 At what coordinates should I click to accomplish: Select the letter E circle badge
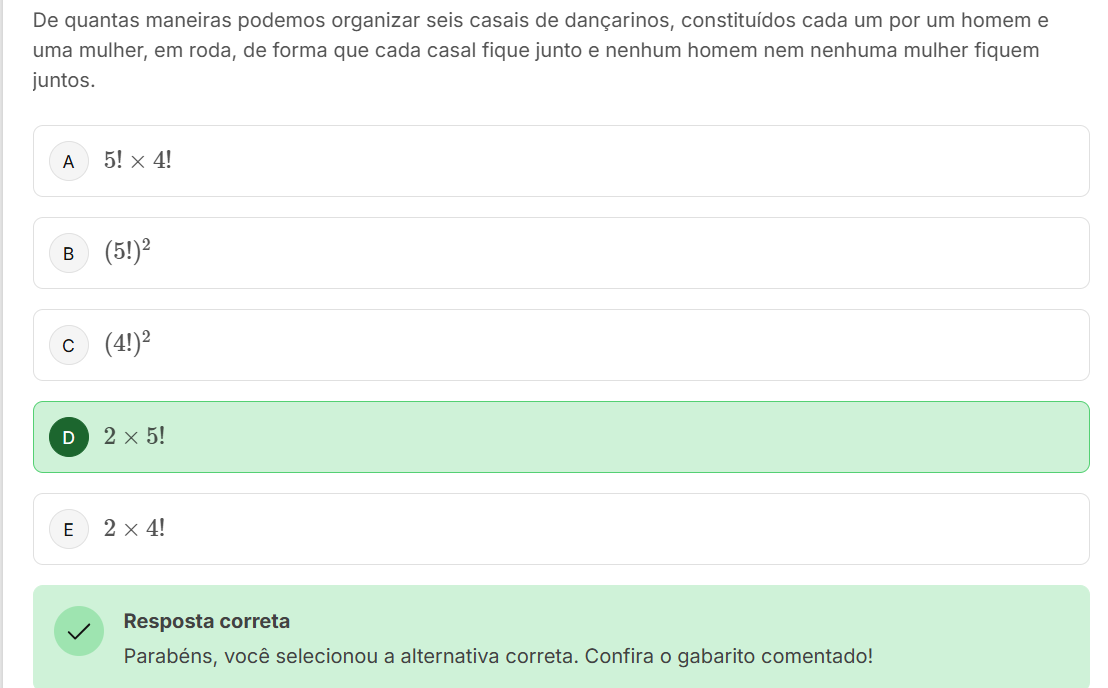[68, 529]
